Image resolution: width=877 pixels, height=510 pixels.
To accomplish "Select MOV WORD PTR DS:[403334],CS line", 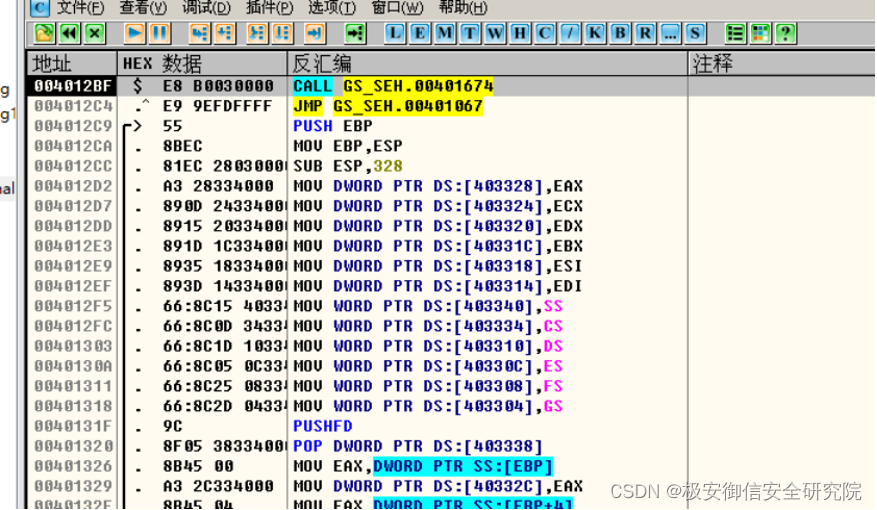I will (428, 327).
